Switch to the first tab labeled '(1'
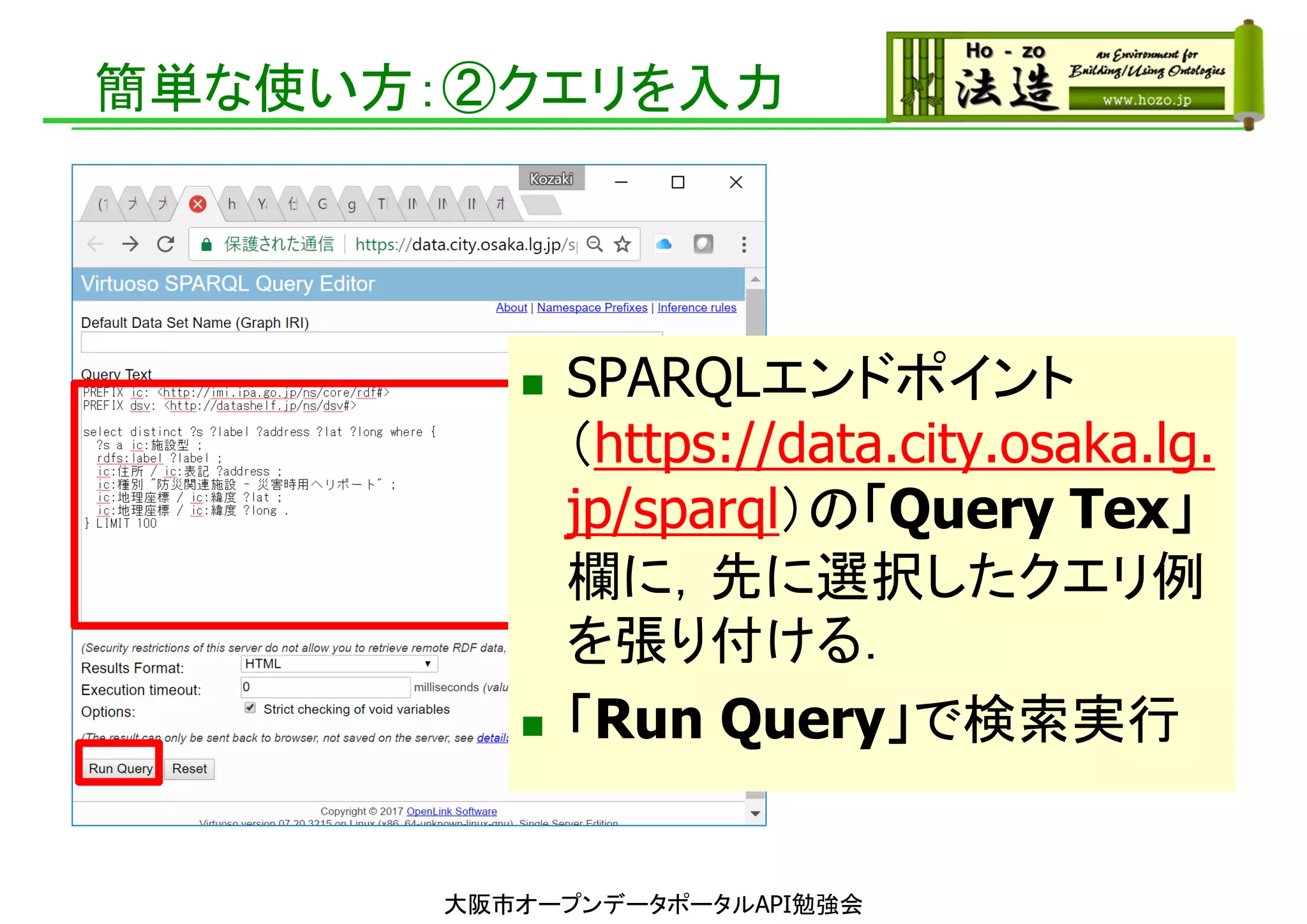Screen dimensions: 1307x924 103,204
